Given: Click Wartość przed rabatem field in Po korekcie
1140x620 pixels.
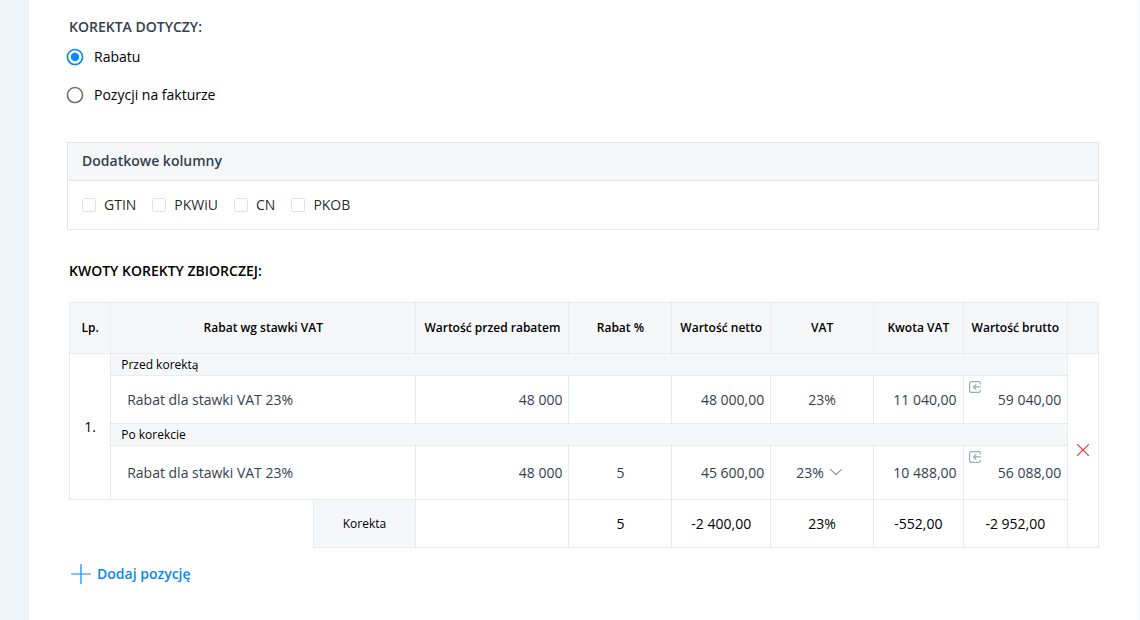Looking at the screenshot, I should (492, 473).
